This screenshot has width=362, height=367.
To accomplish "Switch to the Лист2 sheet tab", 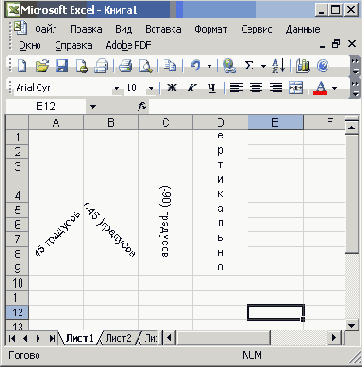I will 118,338.
